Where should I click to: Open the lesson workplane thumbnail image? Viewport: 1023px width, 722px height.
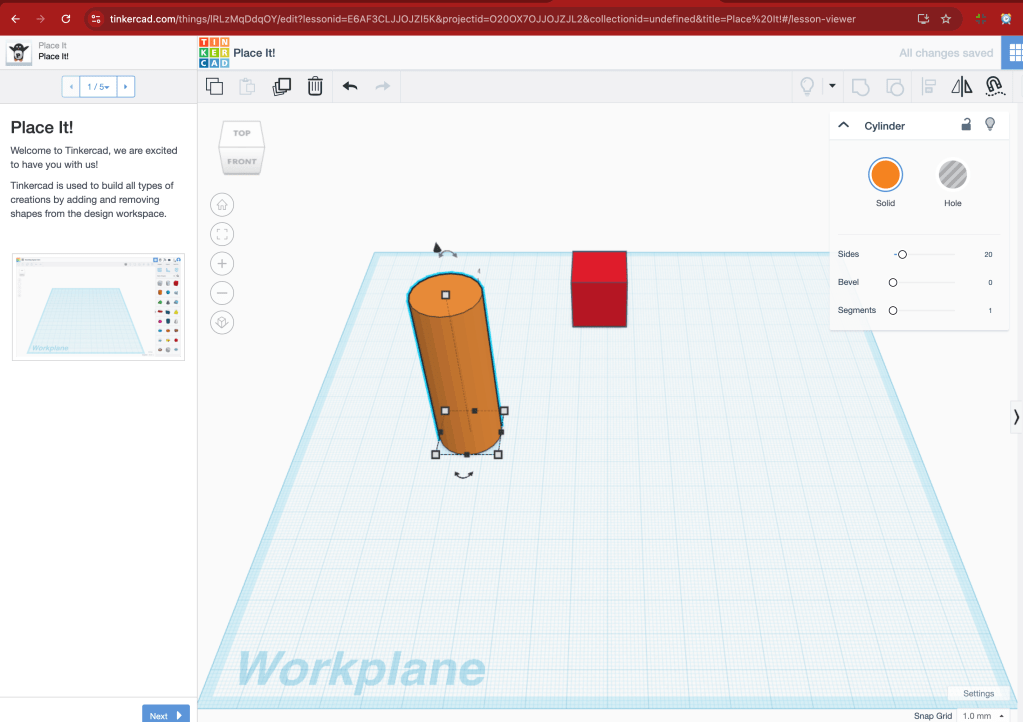pos(99,307)
